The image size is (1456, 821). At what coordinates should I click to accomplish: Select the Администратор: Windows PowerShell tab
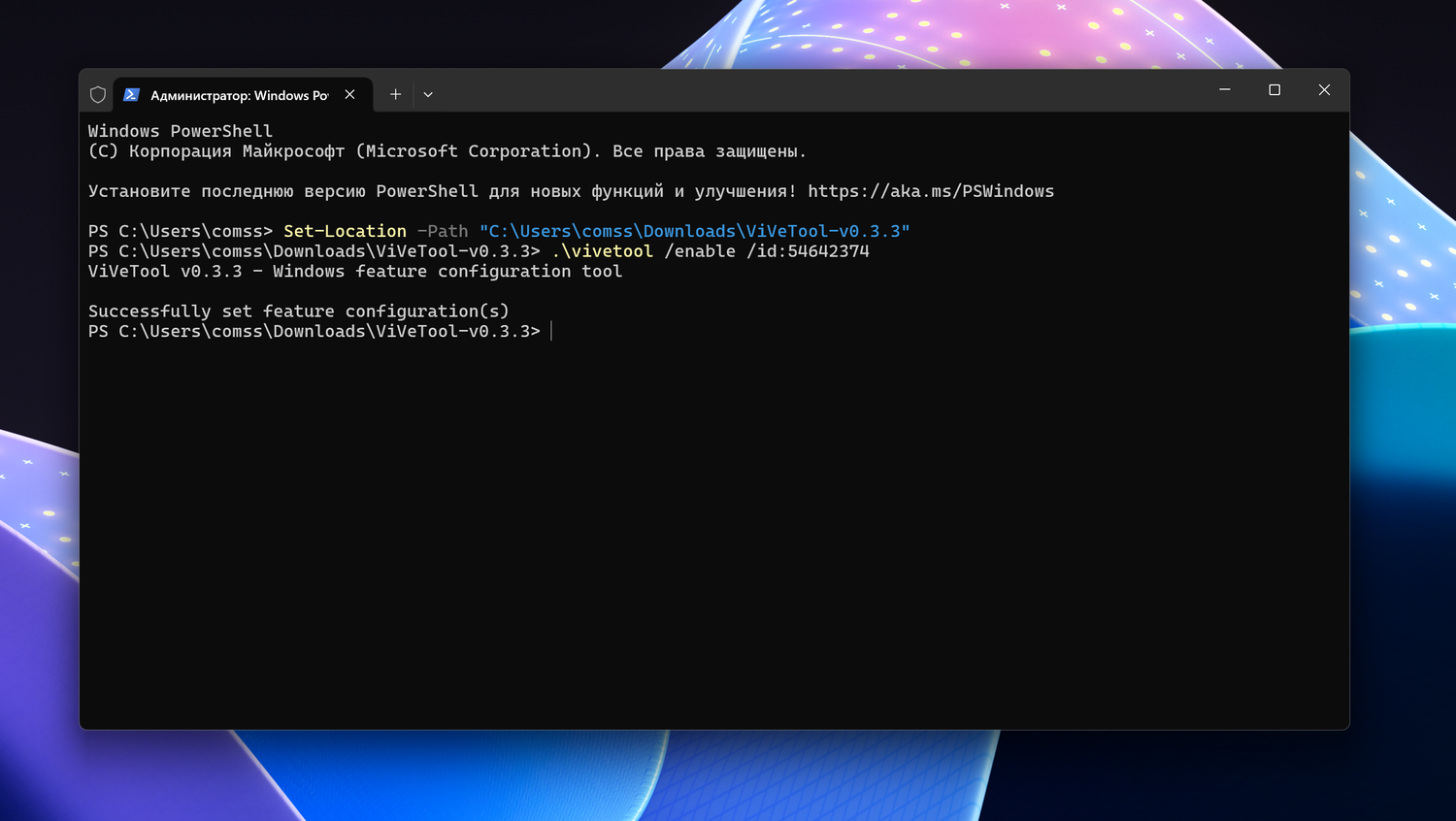tap(243, 94)
